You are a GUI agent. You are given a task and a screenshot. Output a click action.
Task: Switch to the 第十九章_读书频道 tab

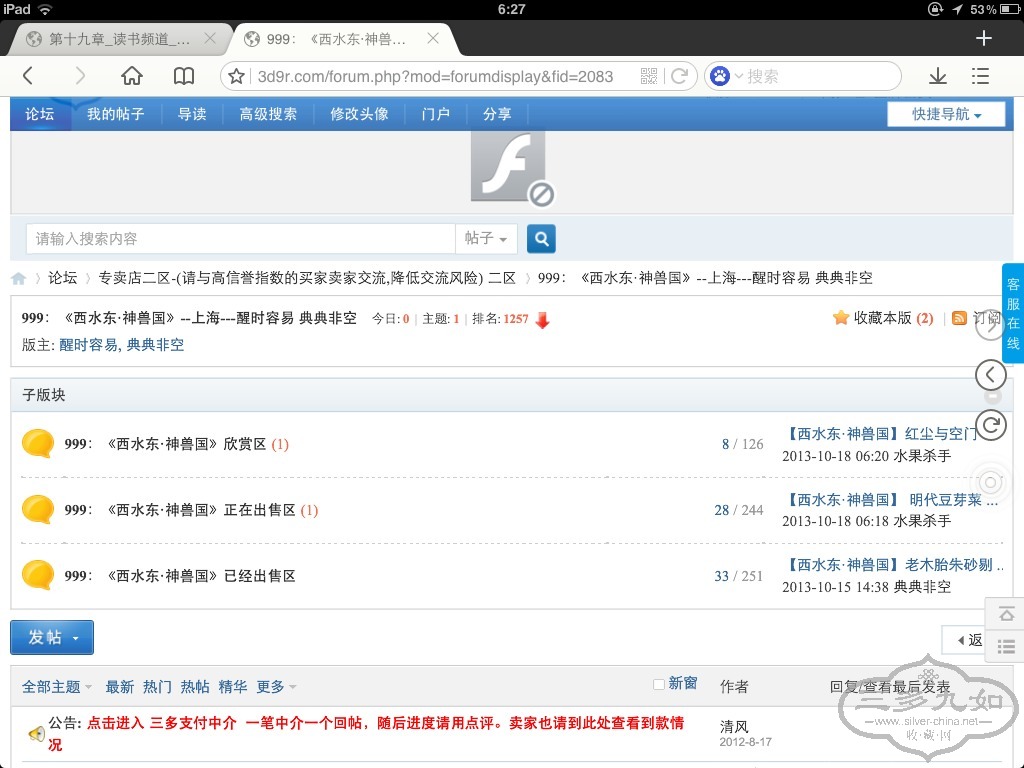(120, 39)
